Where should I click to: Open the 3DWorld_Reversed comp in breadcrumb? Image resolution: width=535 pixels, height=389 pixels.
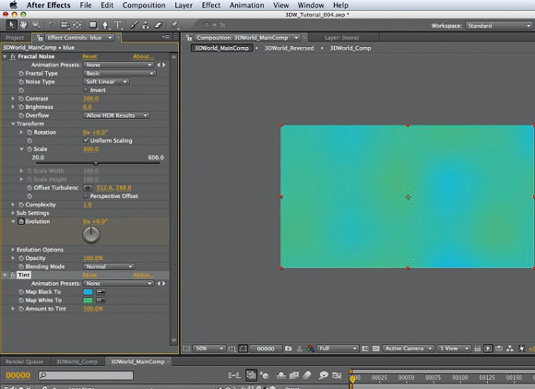click(289, 48)
